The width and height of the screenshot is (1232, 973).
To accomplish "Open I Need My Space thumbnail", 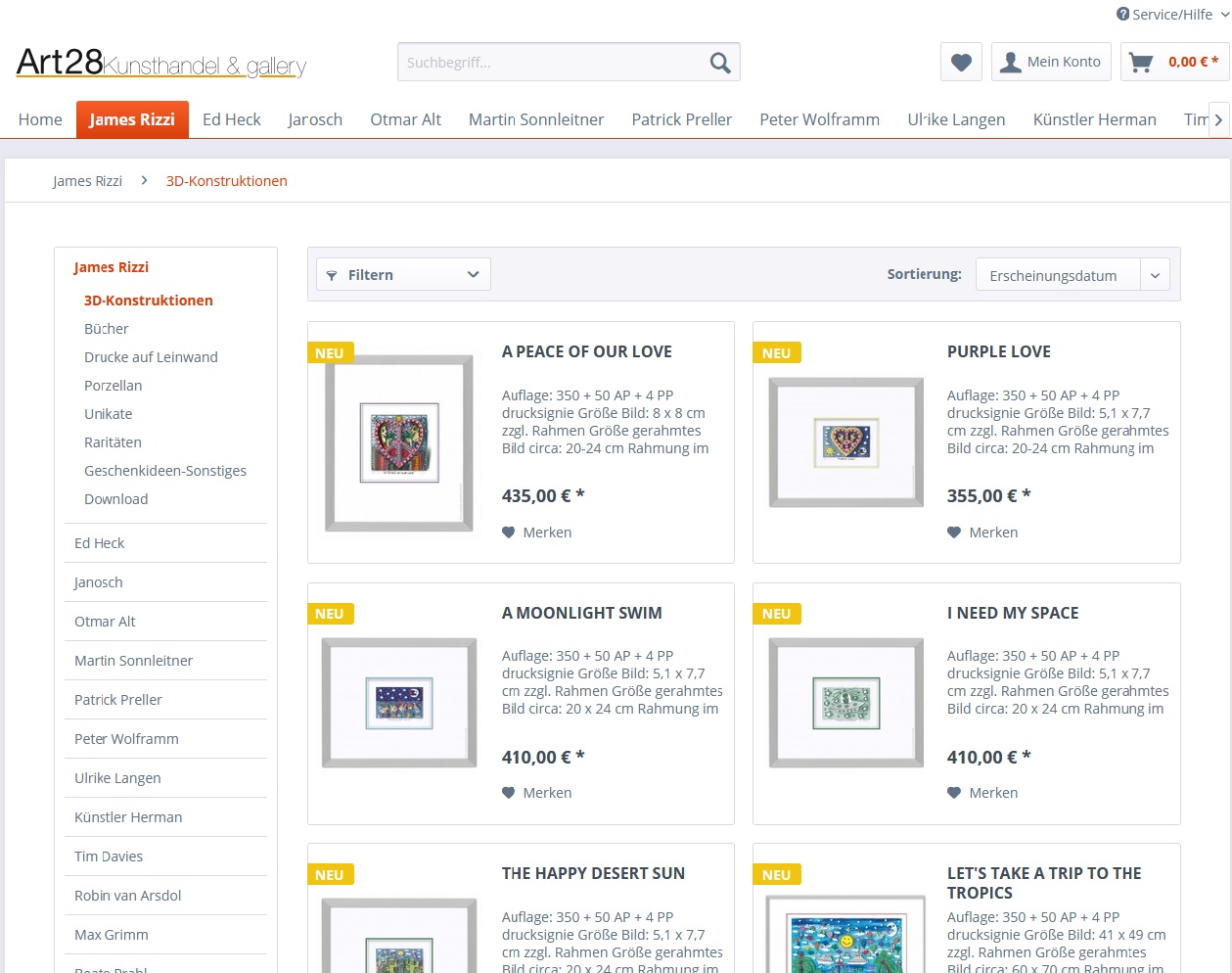I will tap(846, 704).
